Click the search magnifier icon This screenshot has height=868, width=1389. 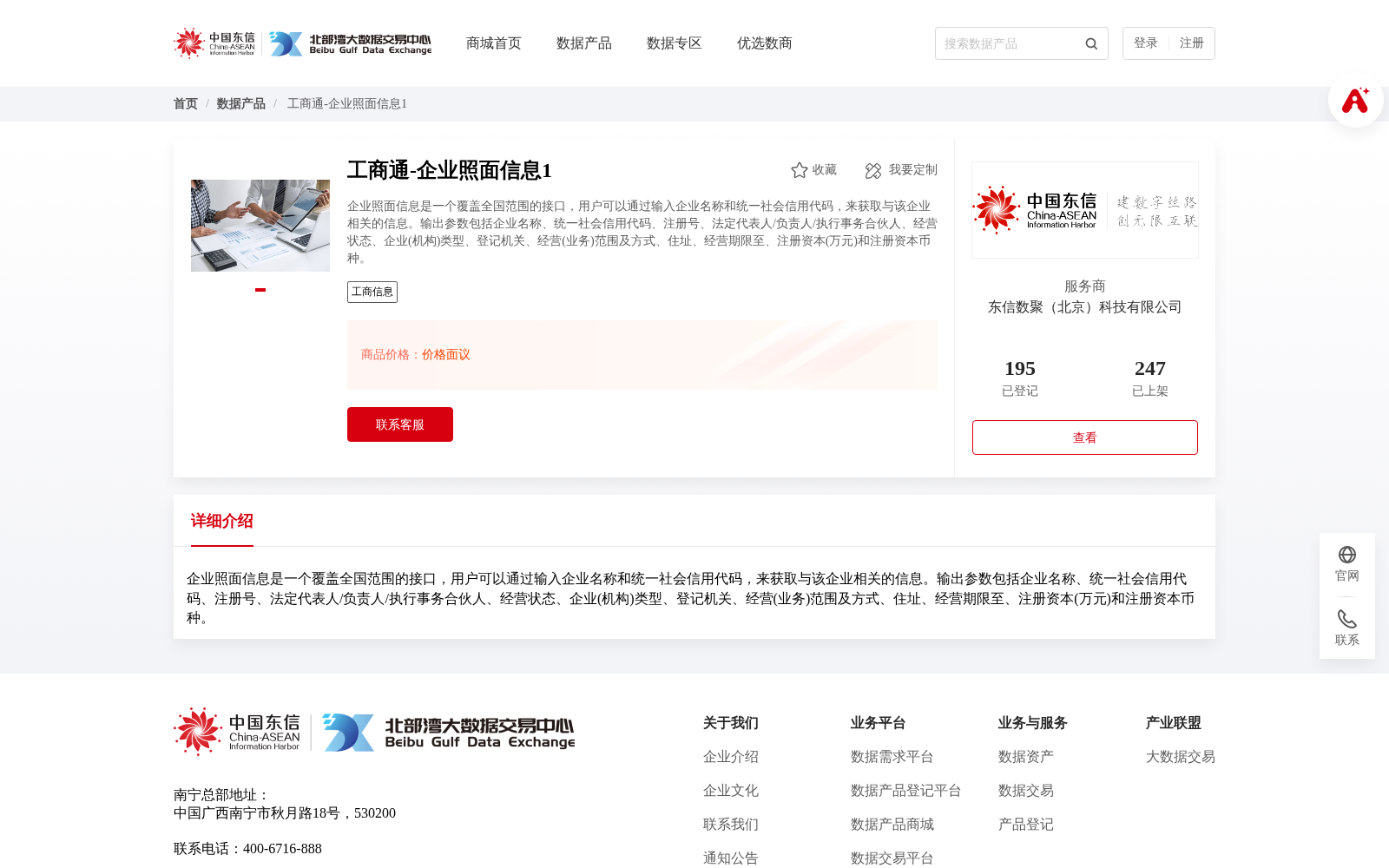(1091, 43)
